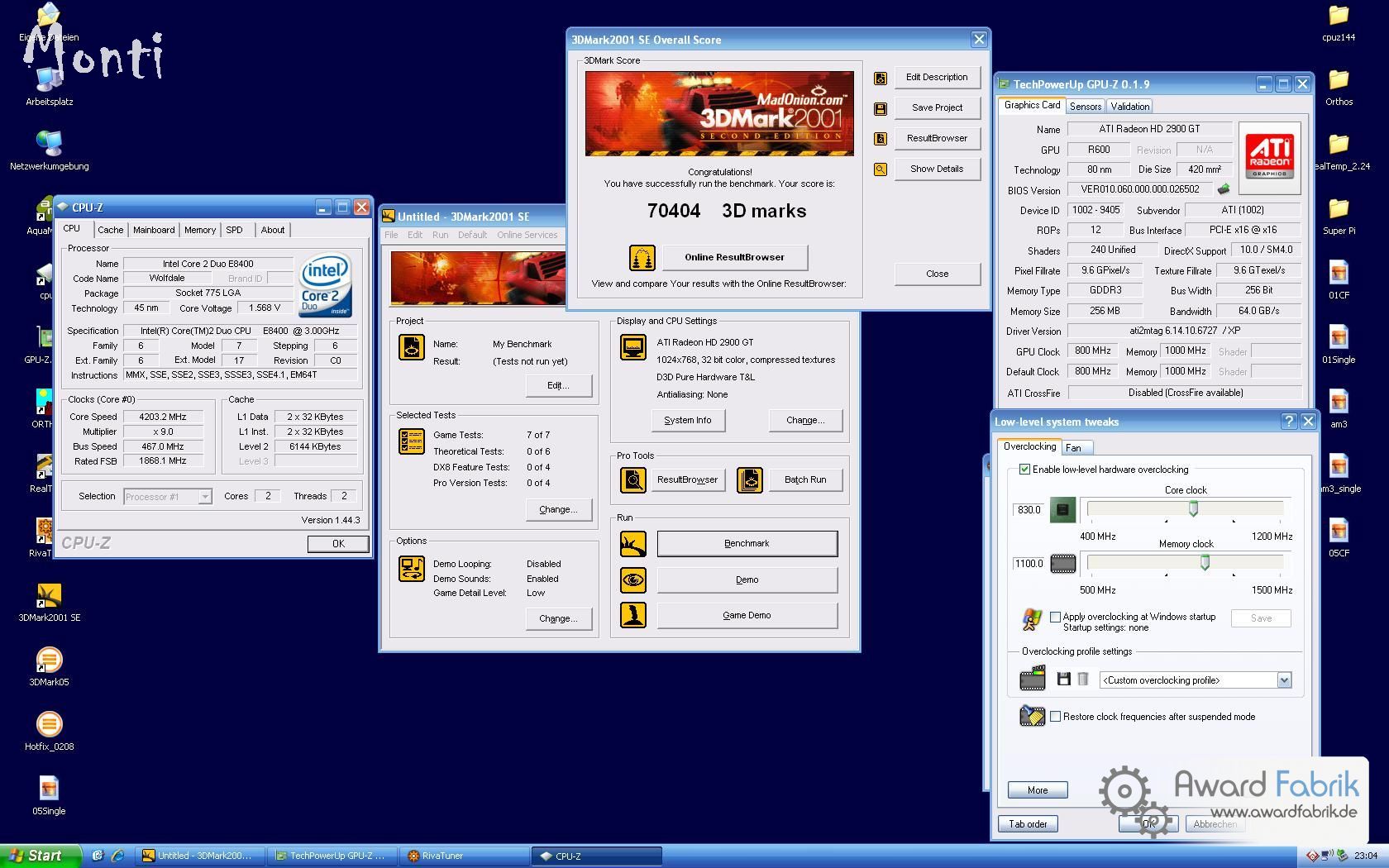Open GPU-Z Sensors tab
Screen dimensions: 1389x868
tap(1085, 107)
